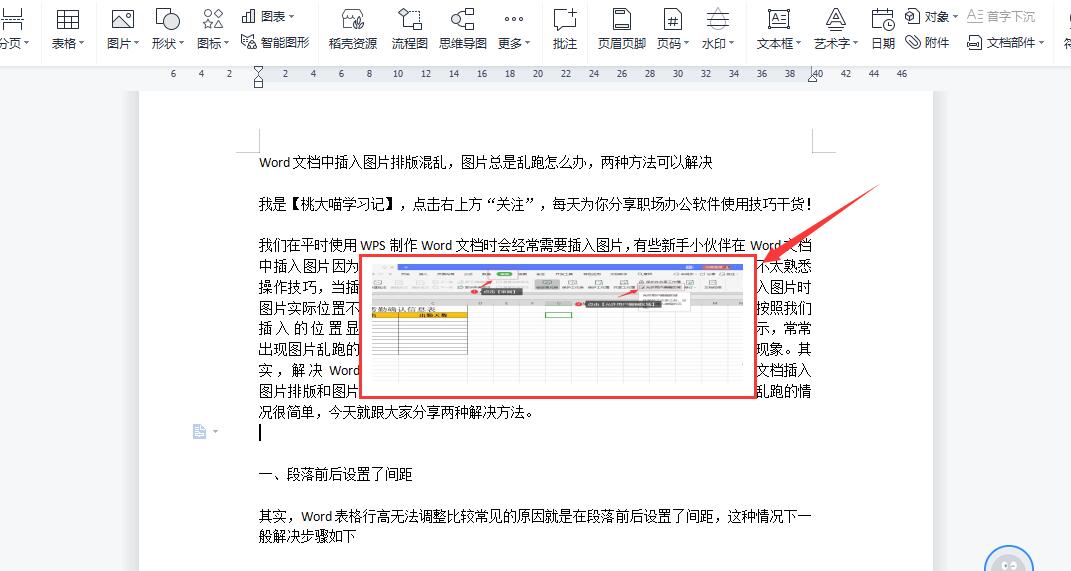Click the 分页 (Page break) icon
The image size is (1071, 571).
point(11,19)
